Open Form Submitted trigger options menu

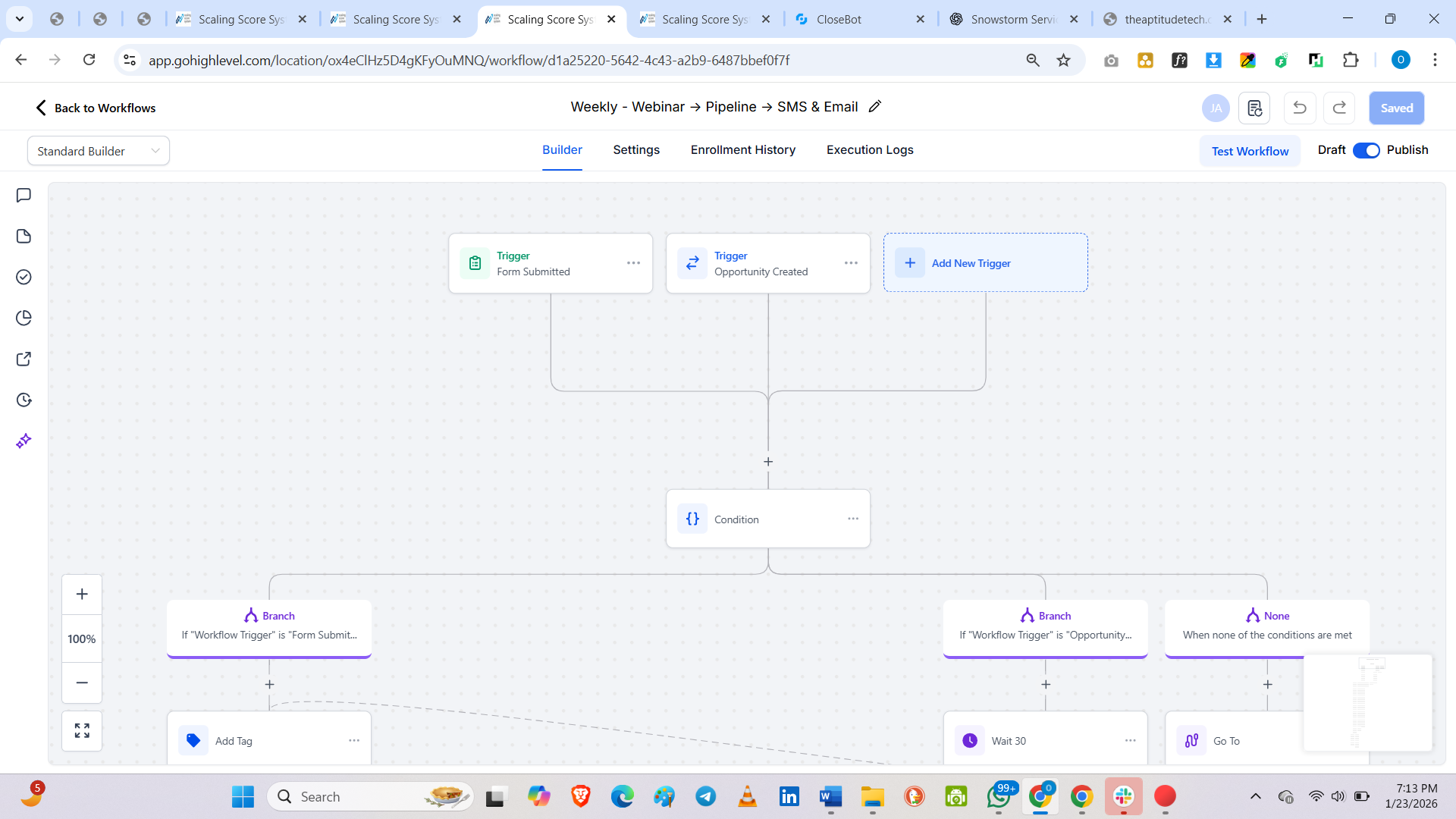(633, 263)
